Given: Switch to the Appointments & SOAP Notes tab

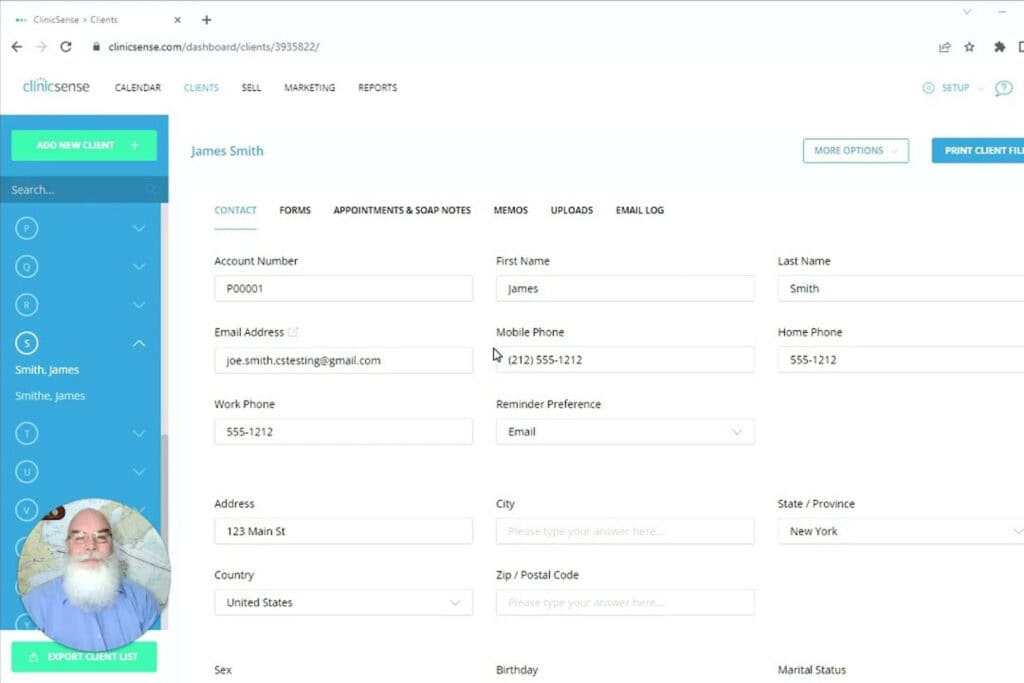Looking at the screenshot, I should coord(402,210).
